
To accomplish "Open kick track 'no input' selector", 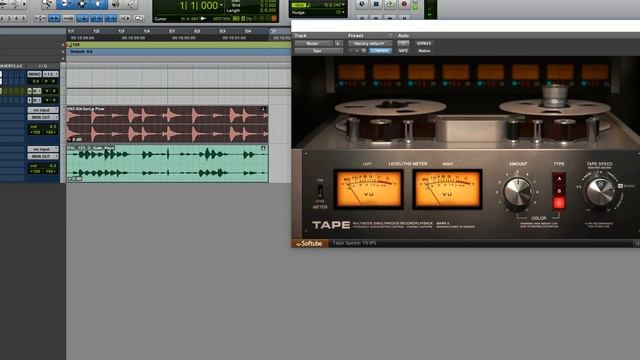I will [x=43, y=110].
